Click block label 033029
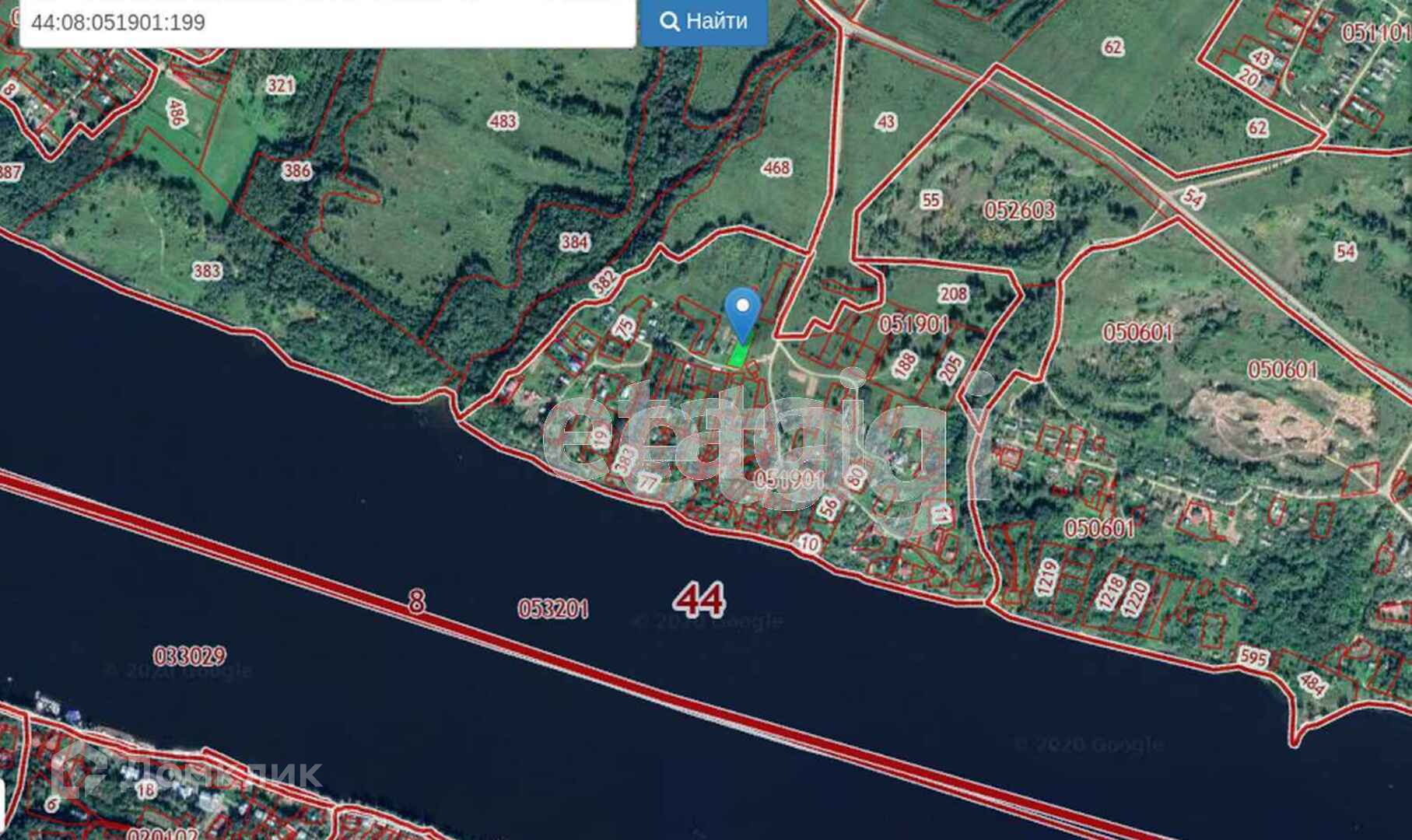The image size is (1412, 840). coord(190,656)
